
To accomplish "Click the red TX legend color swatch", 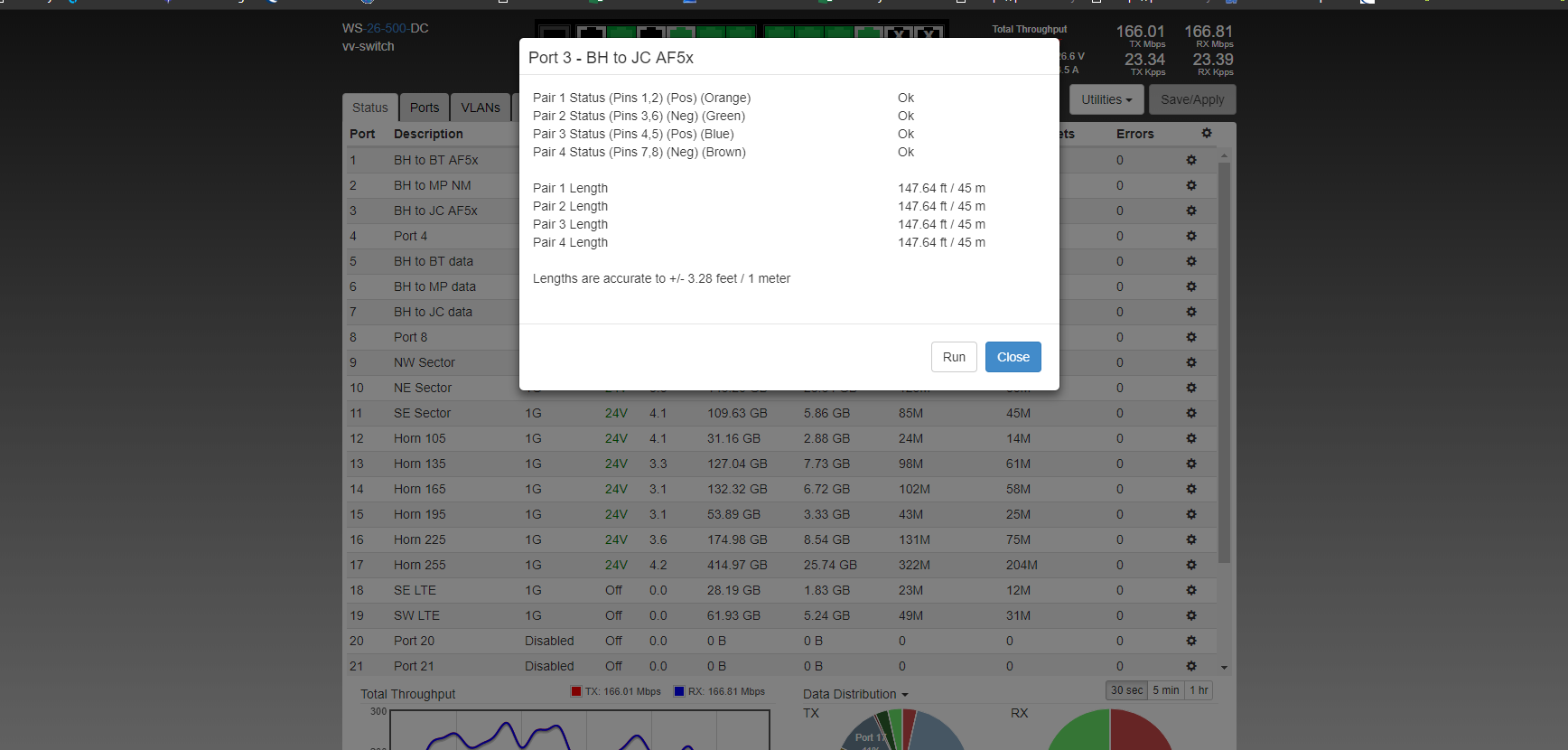I will point(576,691).
